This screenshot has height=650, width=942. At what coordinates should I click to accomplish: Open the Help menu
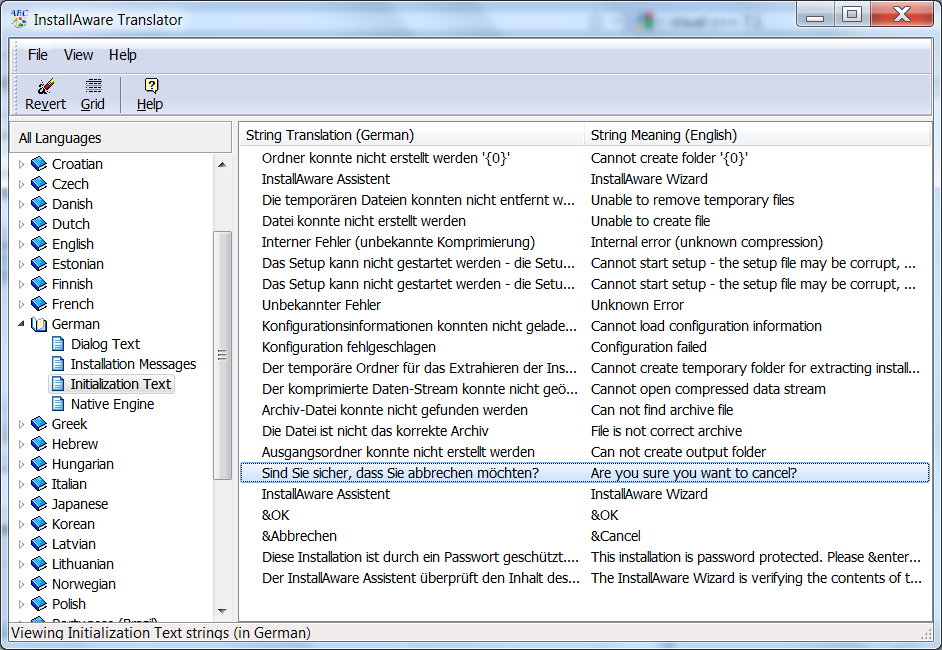(123, 55)
